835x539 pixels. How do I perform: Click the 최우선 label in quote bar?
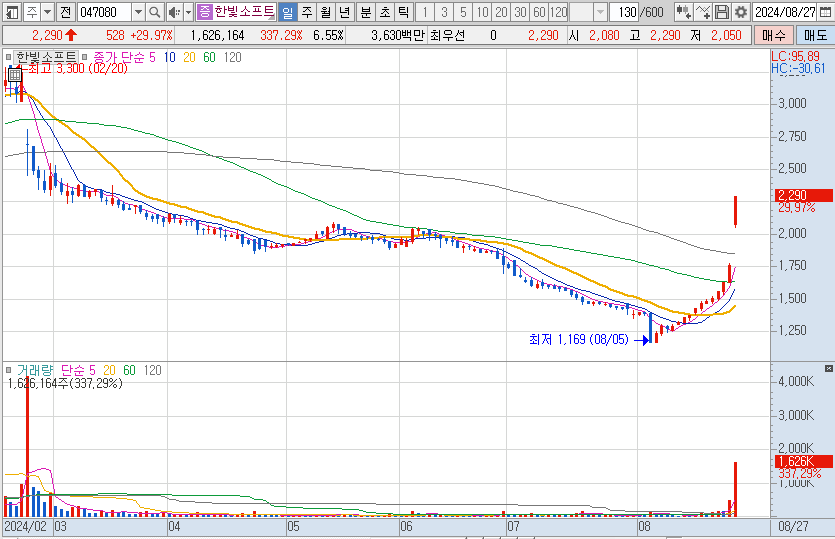(447, 36)
